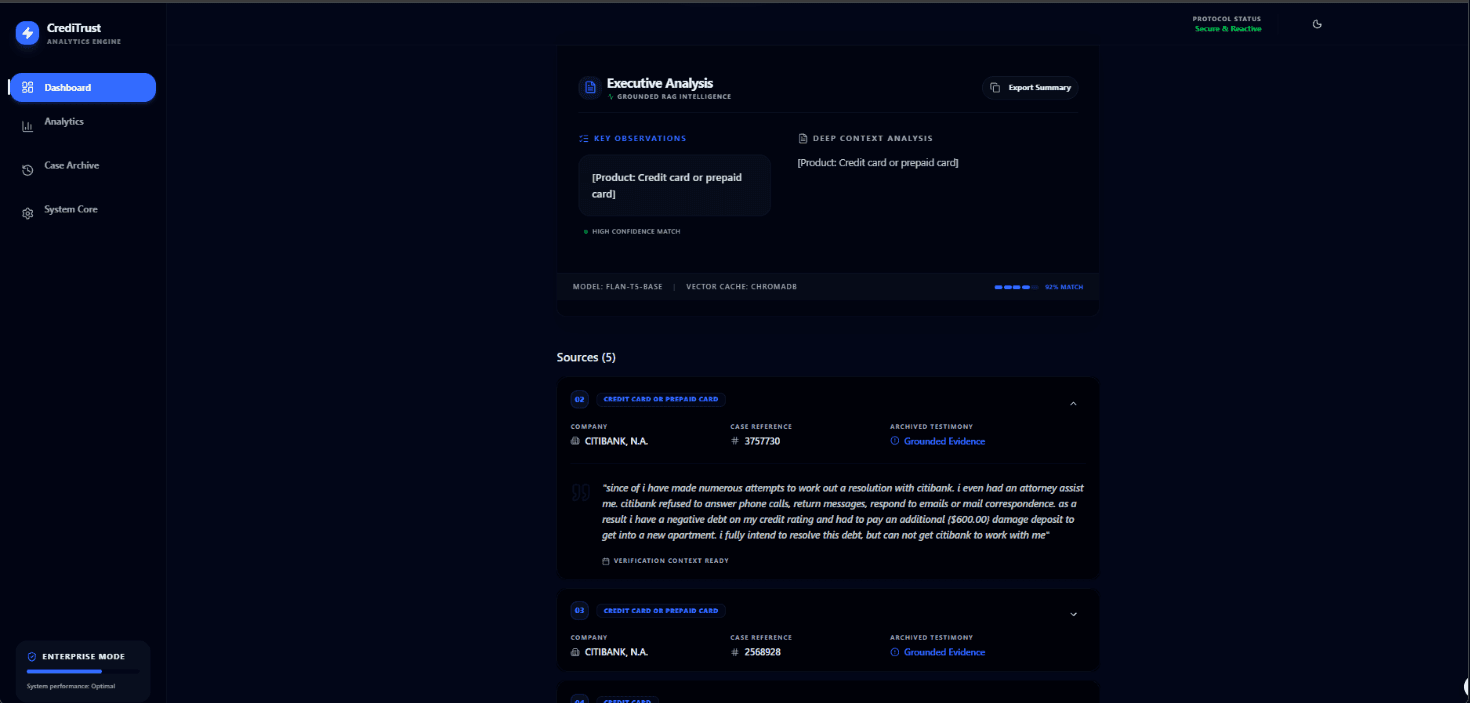Viewport: 1470px width, 703px height.
Task: Click the Credit Card tag on source 02
Action: pyautogui.click(x=661, y=399)
